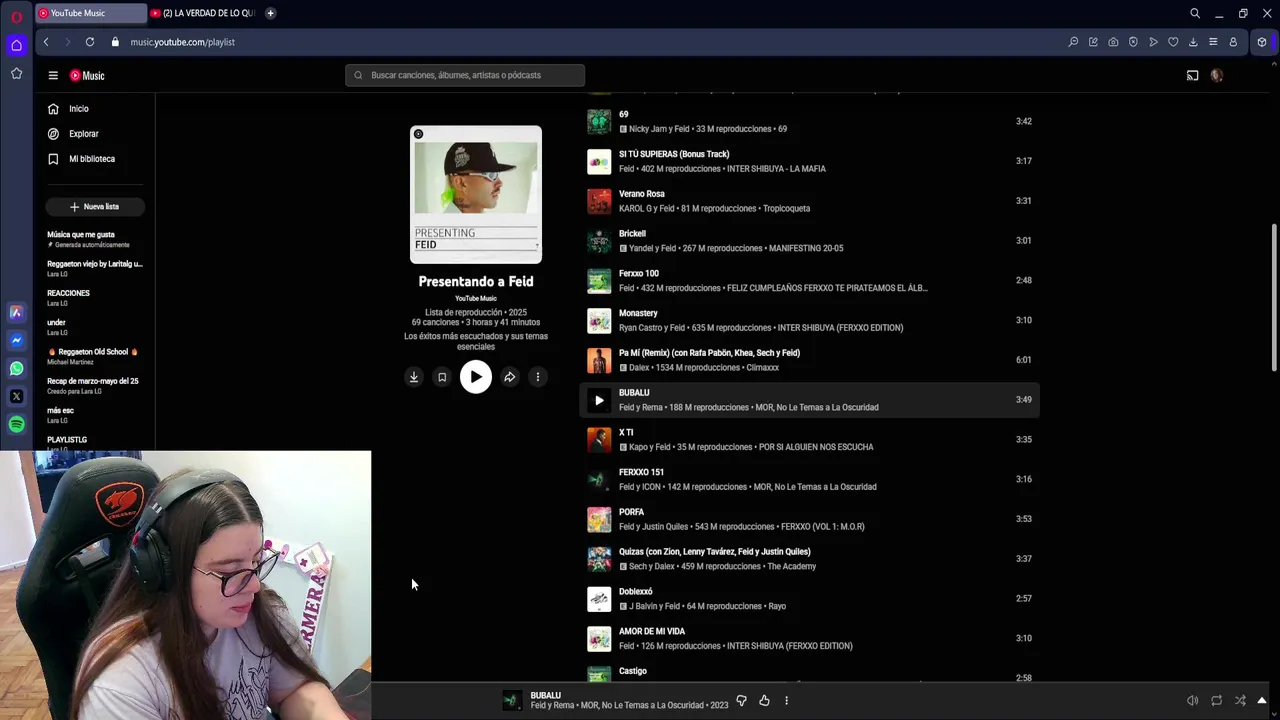Switch to the YouTube Music tab
Image resolution: width=1280 pixels, height=720 pixels.
tap(91, 13)
